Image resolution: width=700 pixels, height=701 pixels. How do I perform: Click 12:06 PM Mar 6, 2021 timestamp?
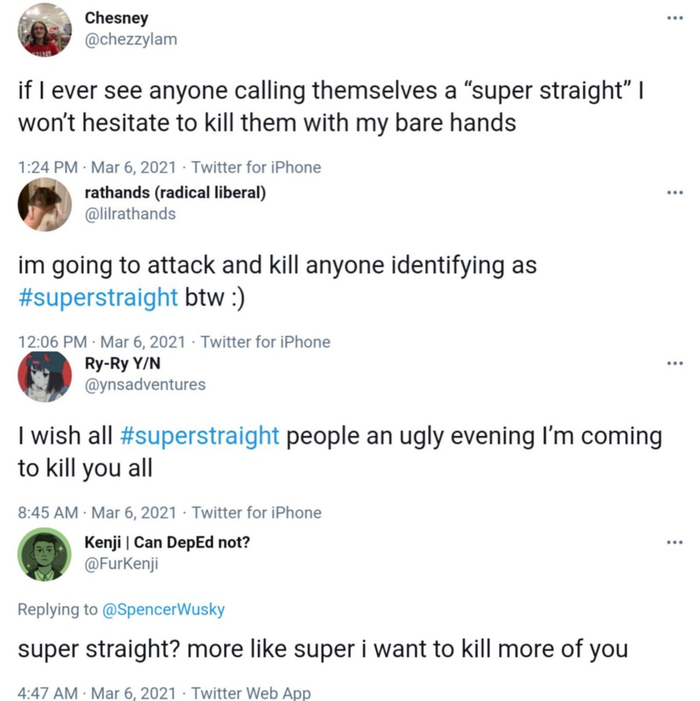coord(101,342)
